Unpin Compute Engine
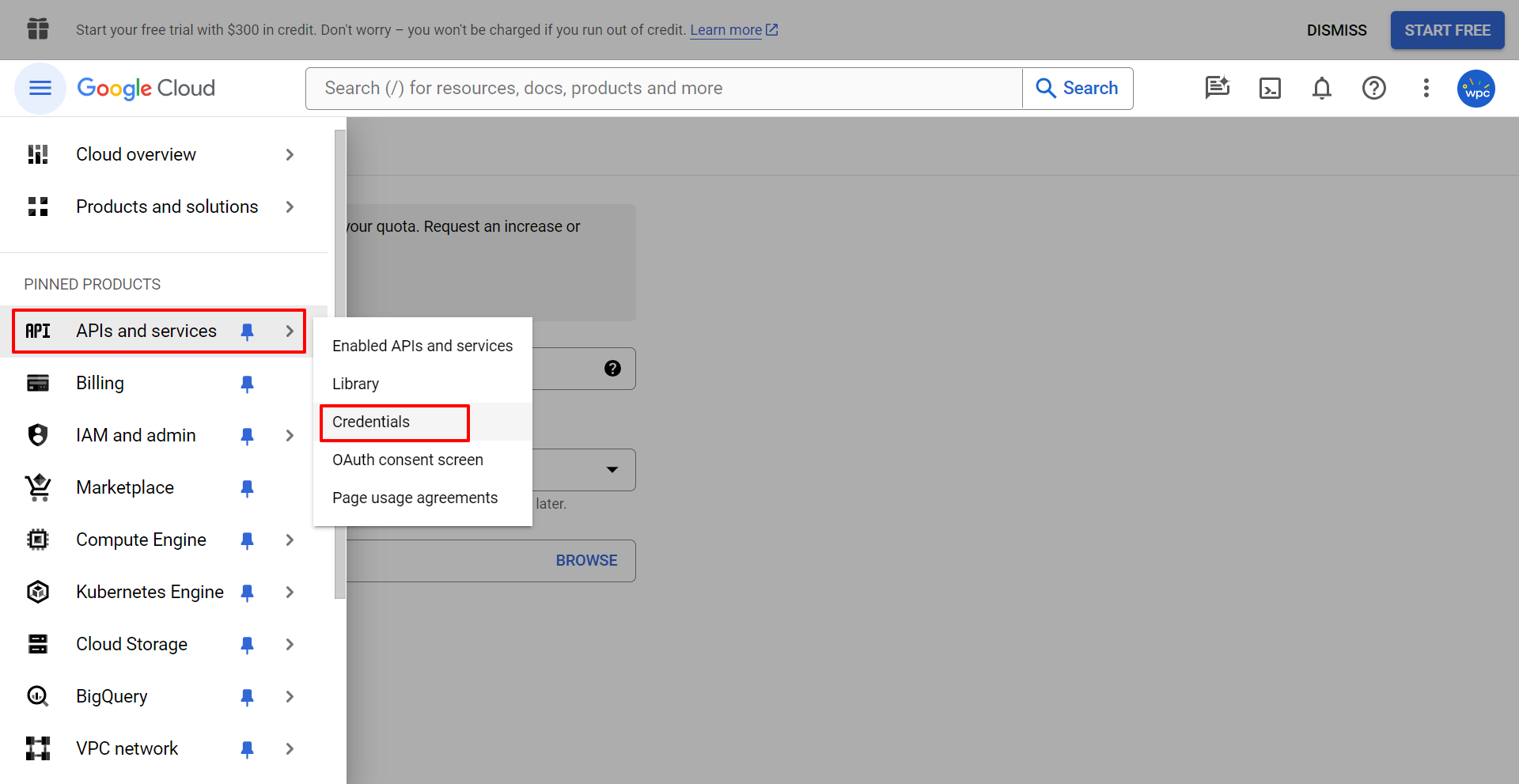Screen dimensions: 1519x784 coord(247,540)
